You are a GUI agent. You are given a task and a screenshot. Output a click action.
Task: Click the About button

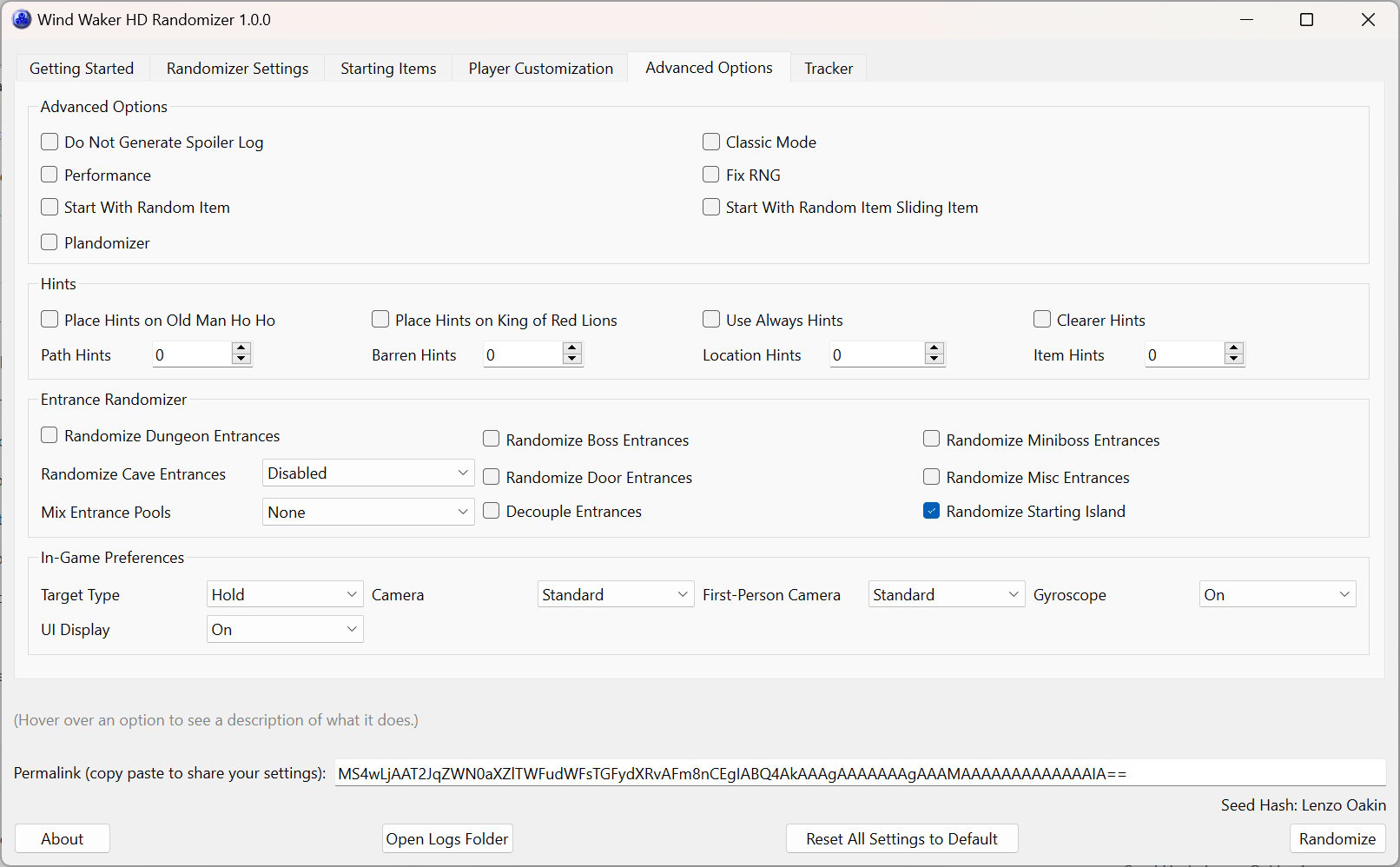point(63,839)
